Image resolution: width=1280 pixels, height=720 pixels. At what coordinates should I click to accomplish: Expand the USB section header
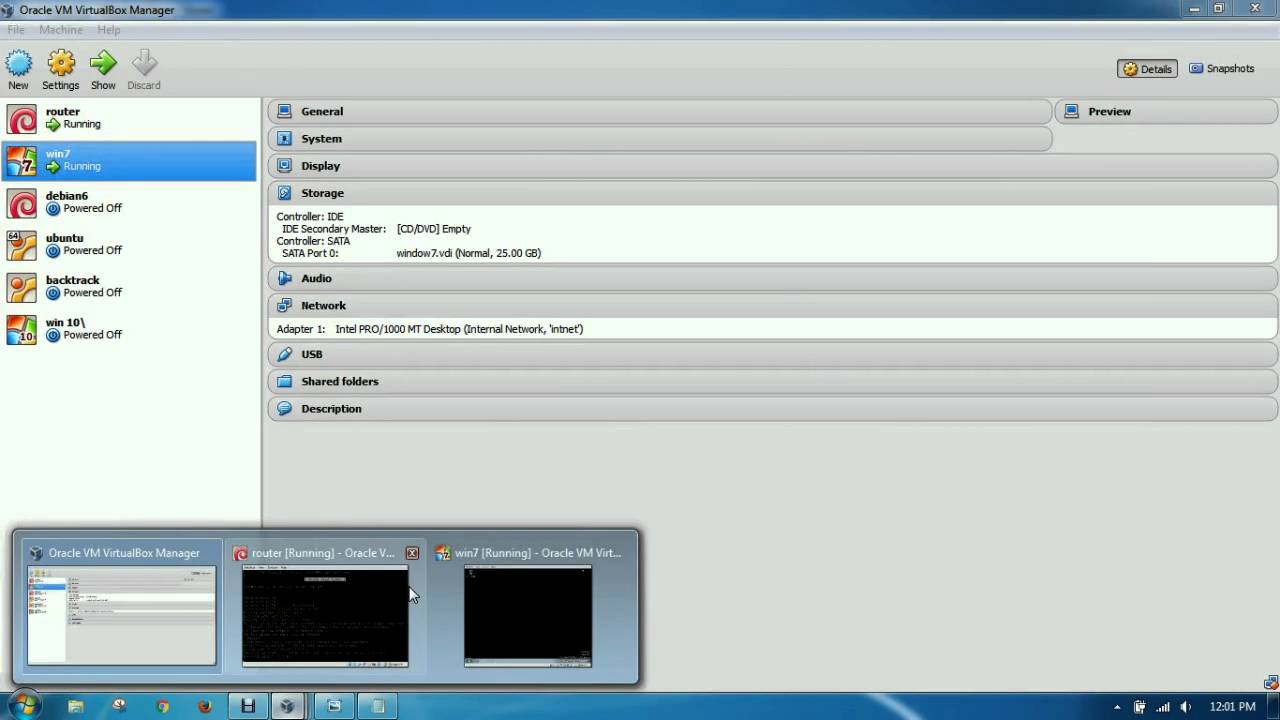(x=773, y=354)
